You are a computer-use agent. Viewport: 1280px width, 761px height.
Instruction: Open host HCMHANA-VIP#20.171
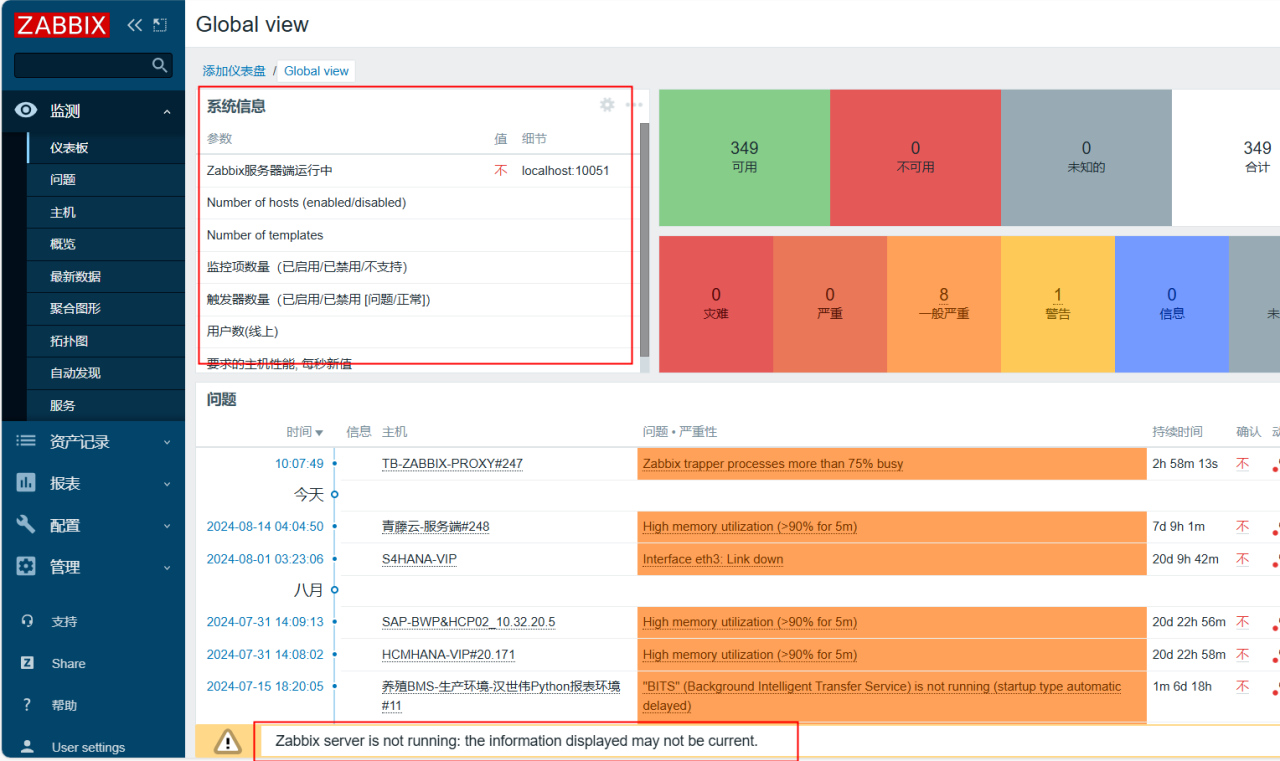tap(448, 655)
